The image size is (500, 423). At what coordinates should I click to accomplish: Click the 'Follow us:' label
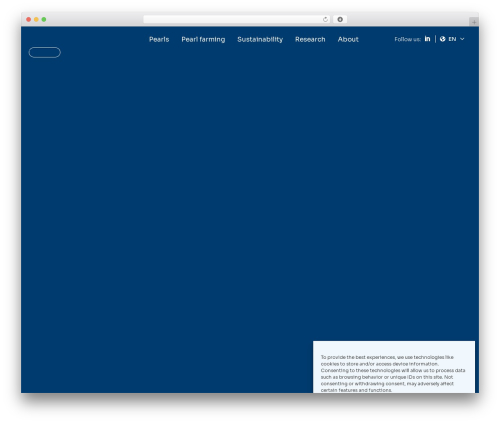pyautogui.click(x=407, y=39)
